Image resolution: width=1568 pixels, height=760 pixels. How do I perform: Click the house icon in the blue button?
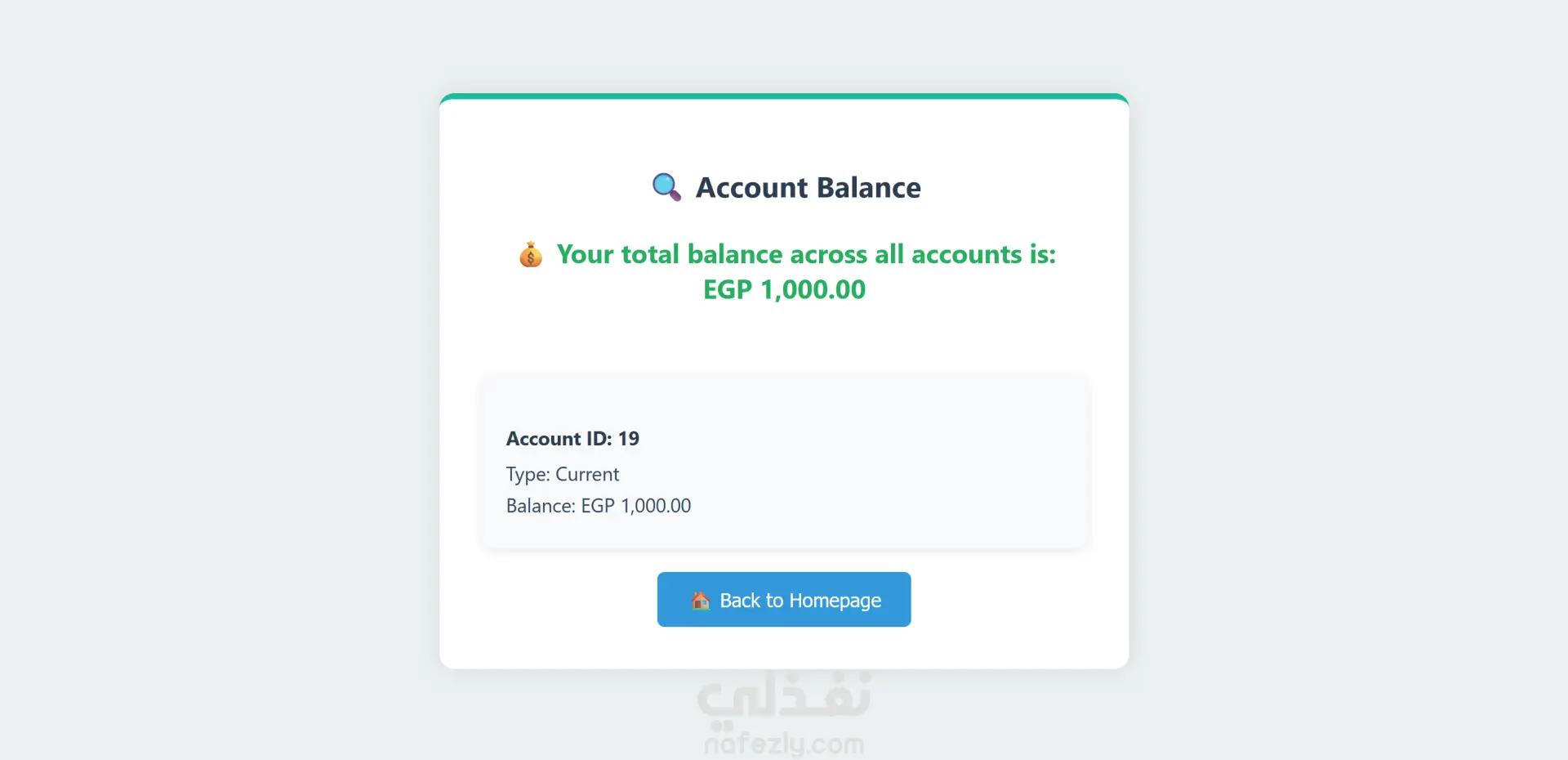pos(701,601)
